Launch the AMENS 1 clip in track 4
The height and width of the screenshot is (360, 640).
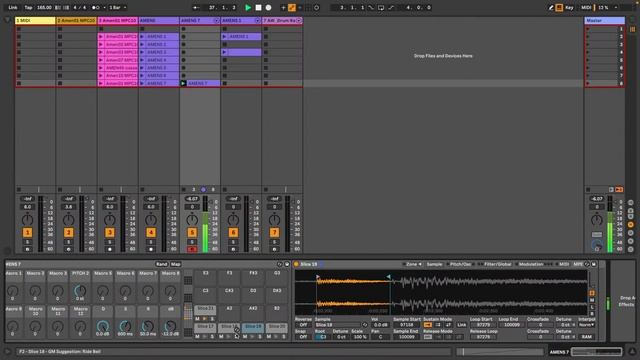(x=142, y=36)
